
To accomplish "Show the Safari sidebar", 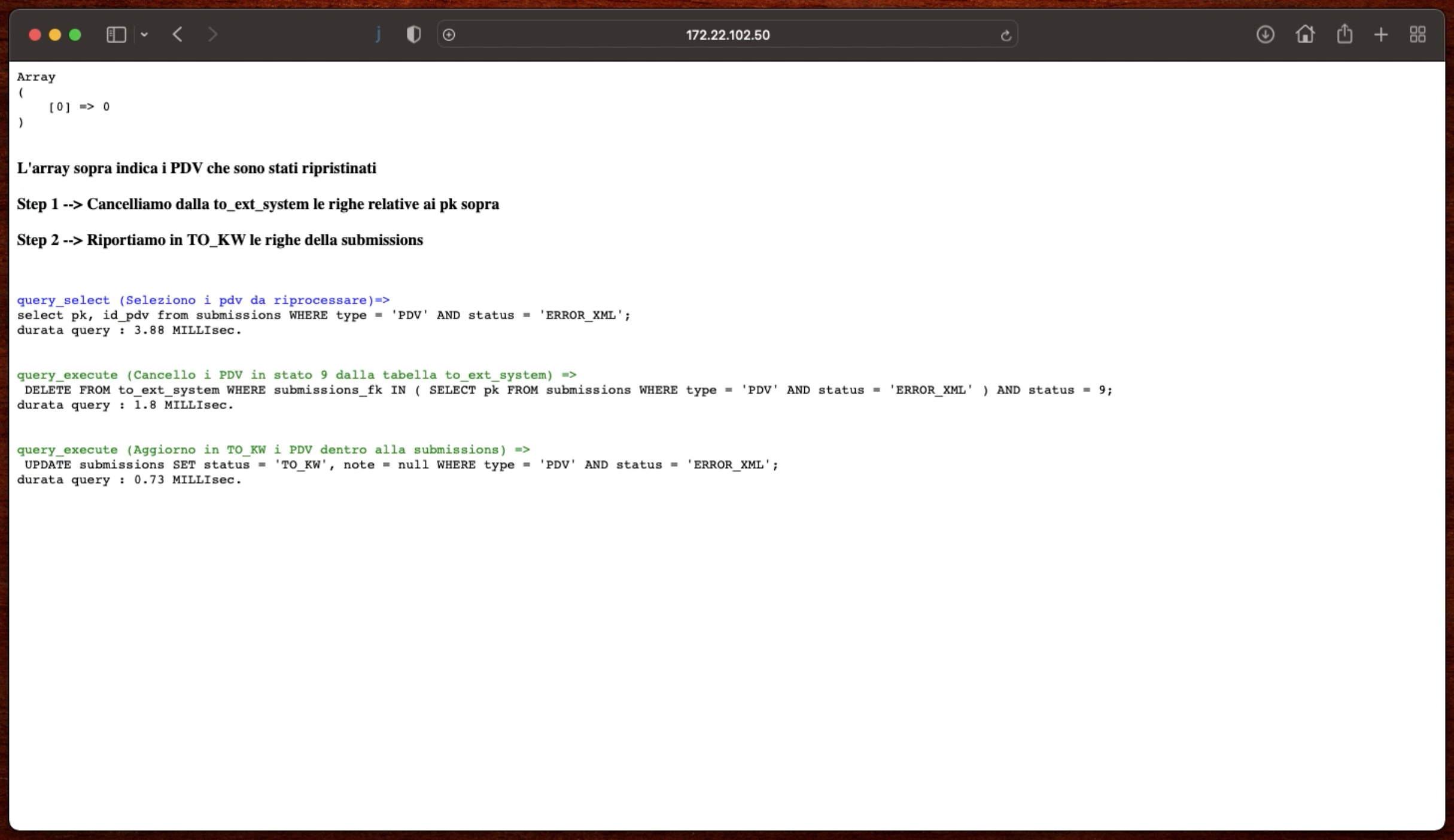I will pos(116,35).
